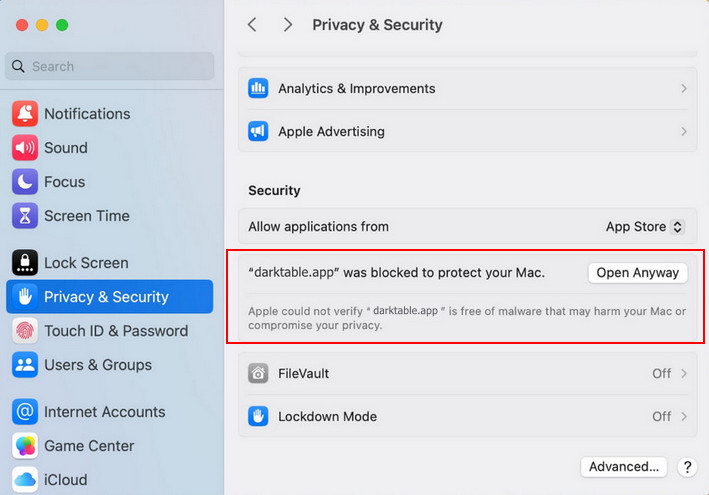
Task: Open Game Center icon in sidebar
Action: [25, 446]
